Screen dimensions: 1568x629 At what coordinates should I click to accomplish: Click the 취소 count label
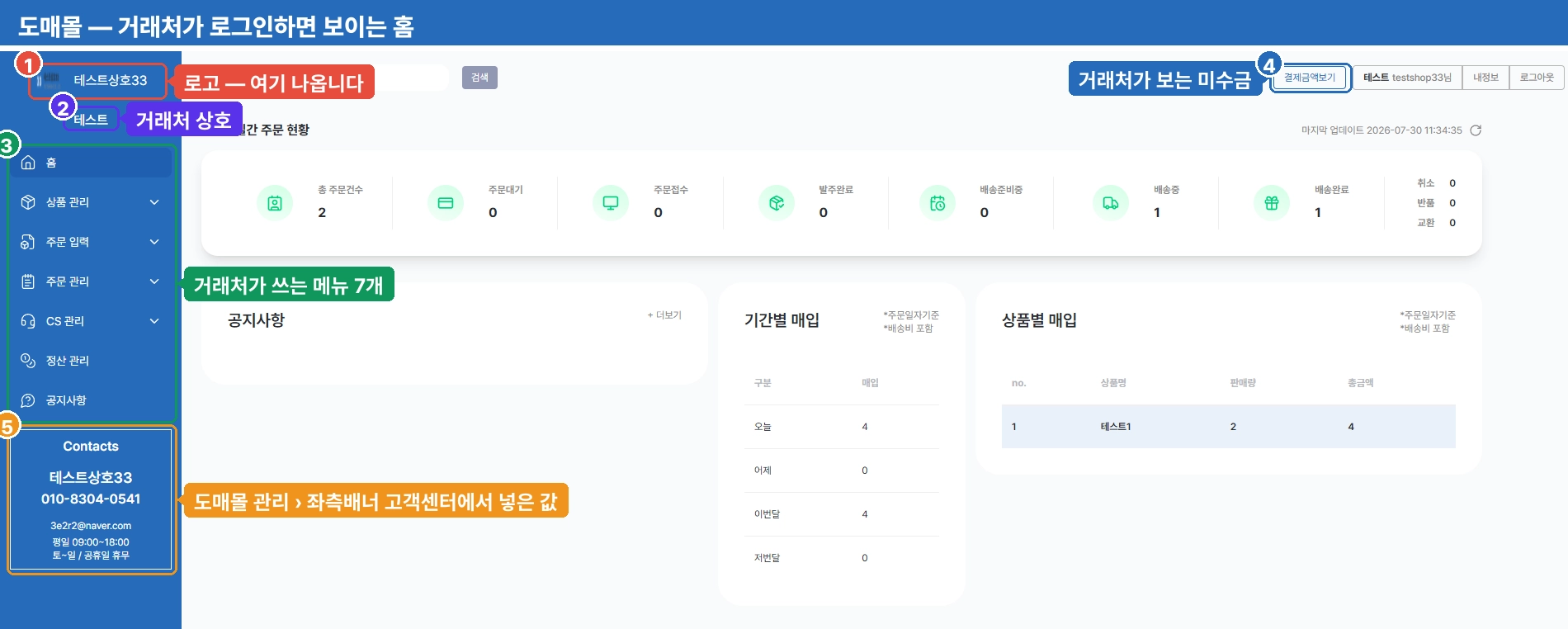1426,183
